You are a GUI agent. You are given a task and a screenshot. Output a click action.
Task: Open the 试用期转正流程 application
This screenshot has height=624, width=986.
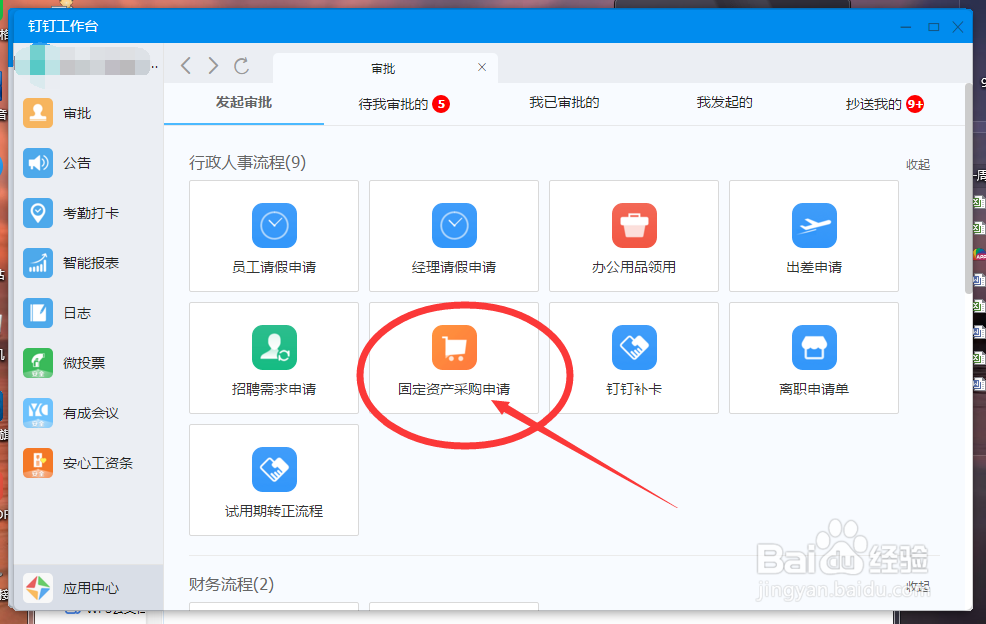[273, 480]
